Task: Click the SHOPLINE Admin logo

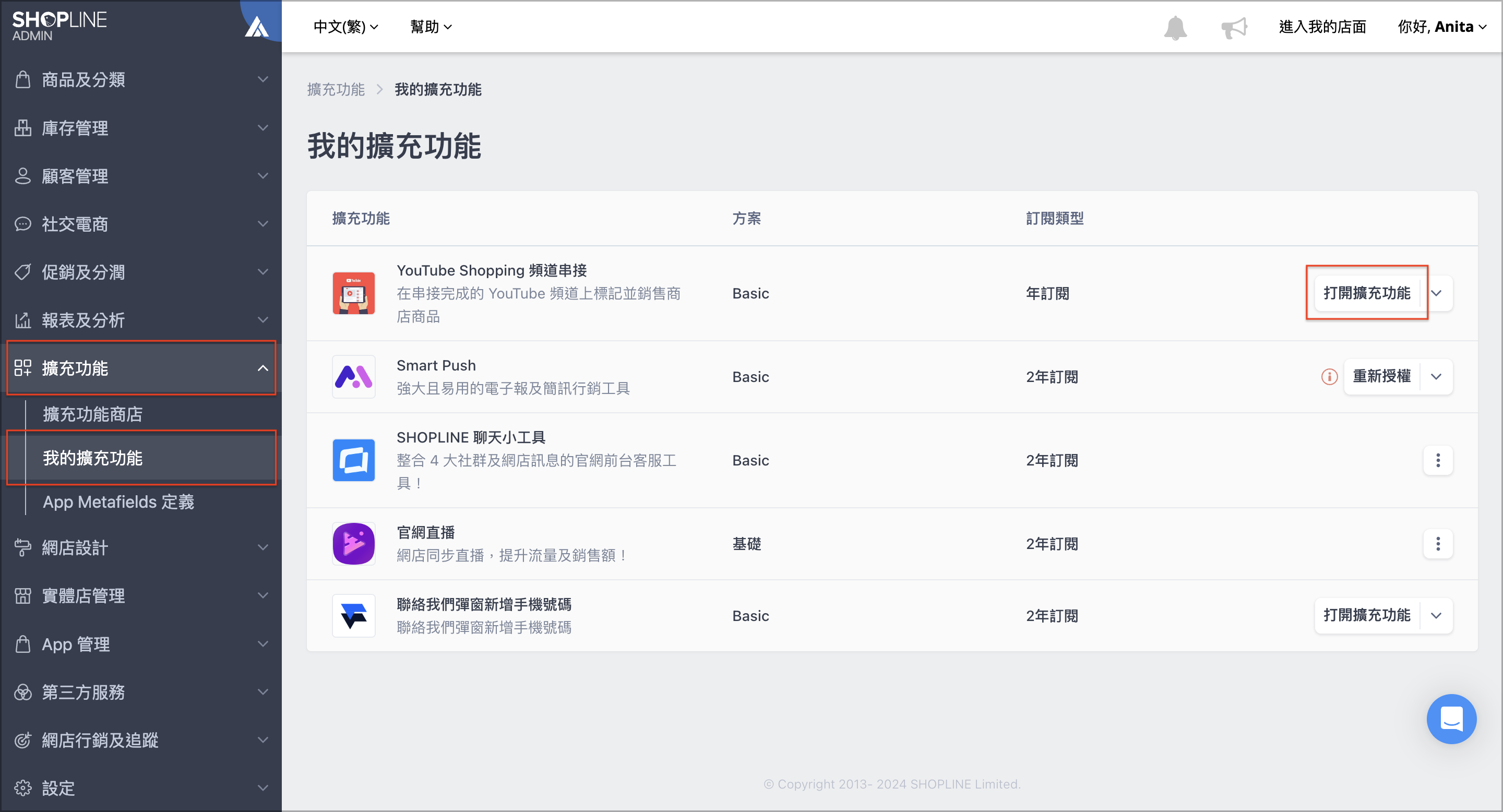Action: [59, 26]
